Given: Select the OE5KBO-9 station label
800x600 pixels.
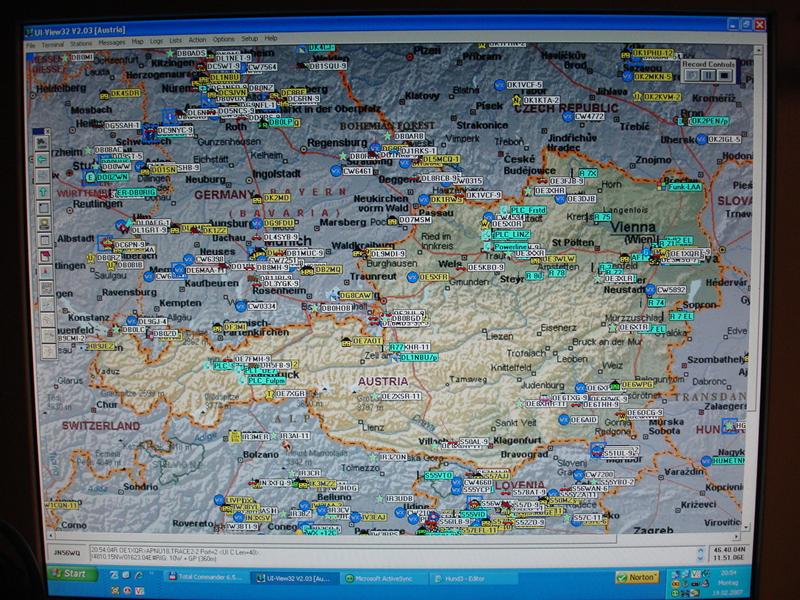Looking at the screenshot, I should [486, 267].
